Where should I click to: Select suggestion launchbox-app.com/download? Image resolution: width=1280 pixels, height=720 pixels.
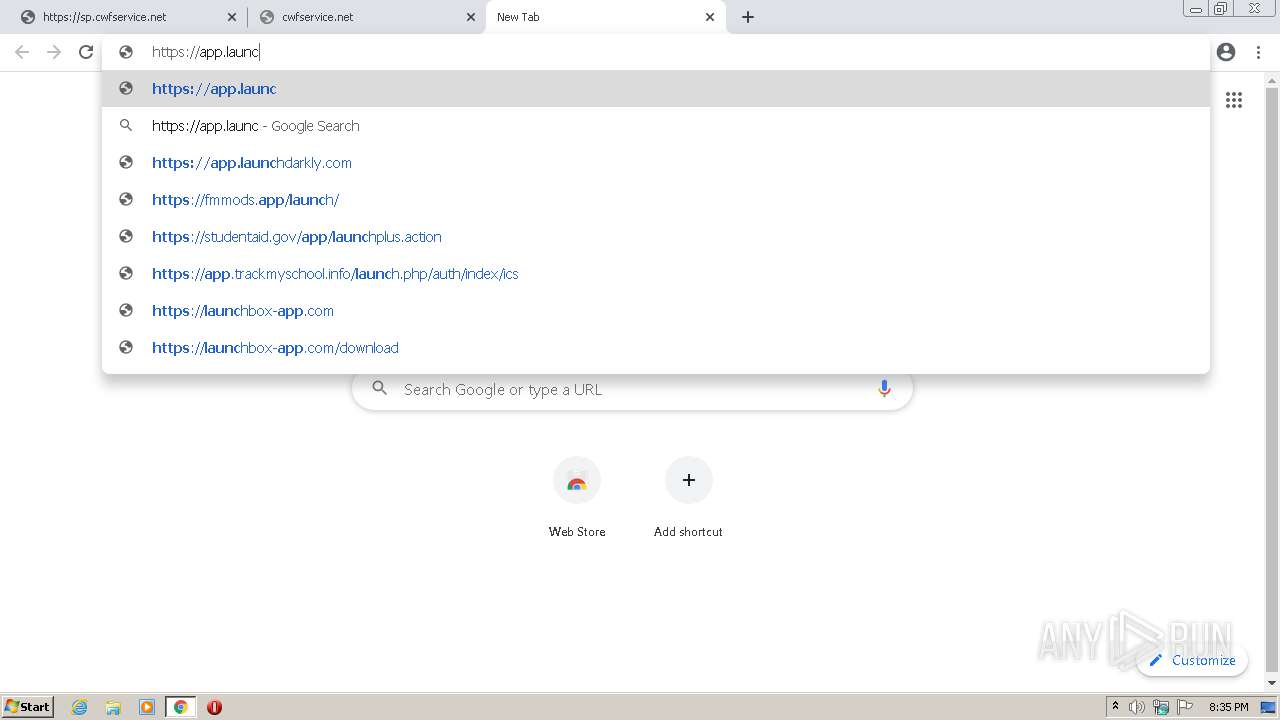pyautogui.click(x=656, y=348)
